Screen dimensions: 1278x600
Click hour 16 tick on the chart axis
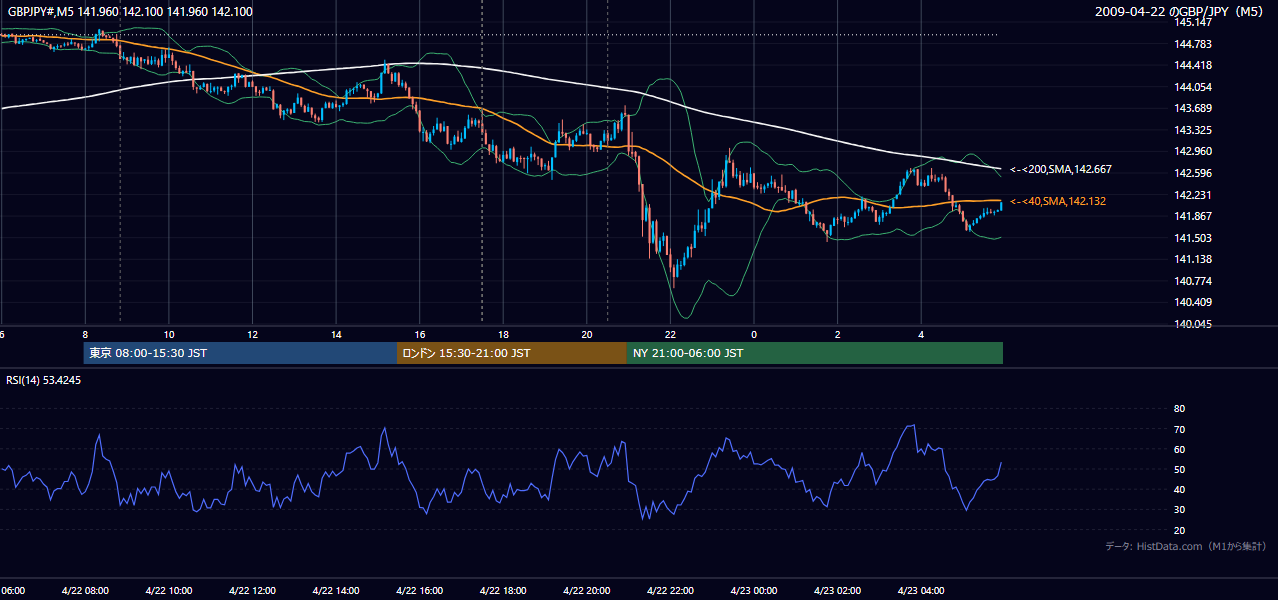click(x=420, y=334)
